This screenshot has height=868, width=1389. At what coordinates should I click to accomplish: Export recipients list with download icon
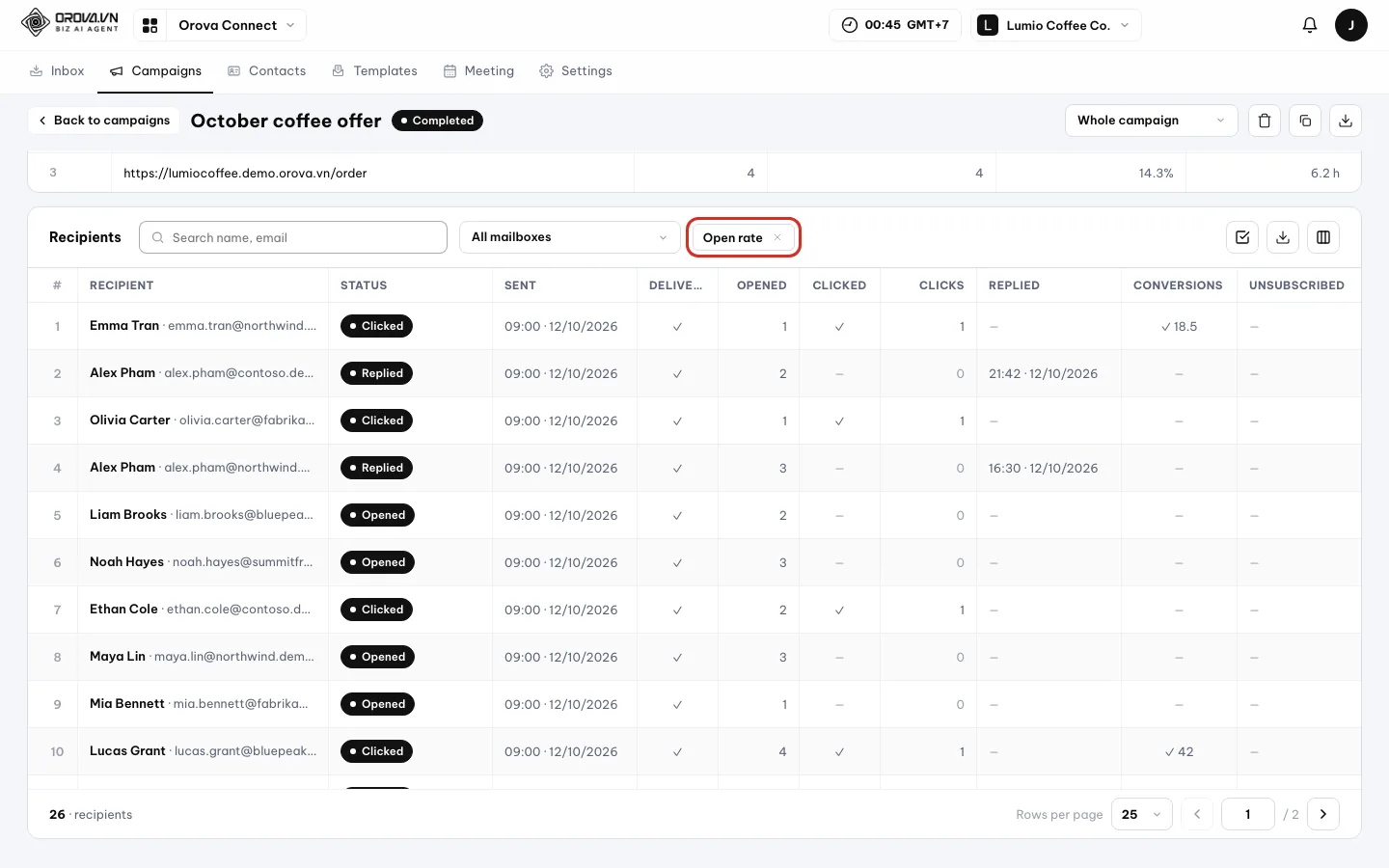tap(1283, 237)
